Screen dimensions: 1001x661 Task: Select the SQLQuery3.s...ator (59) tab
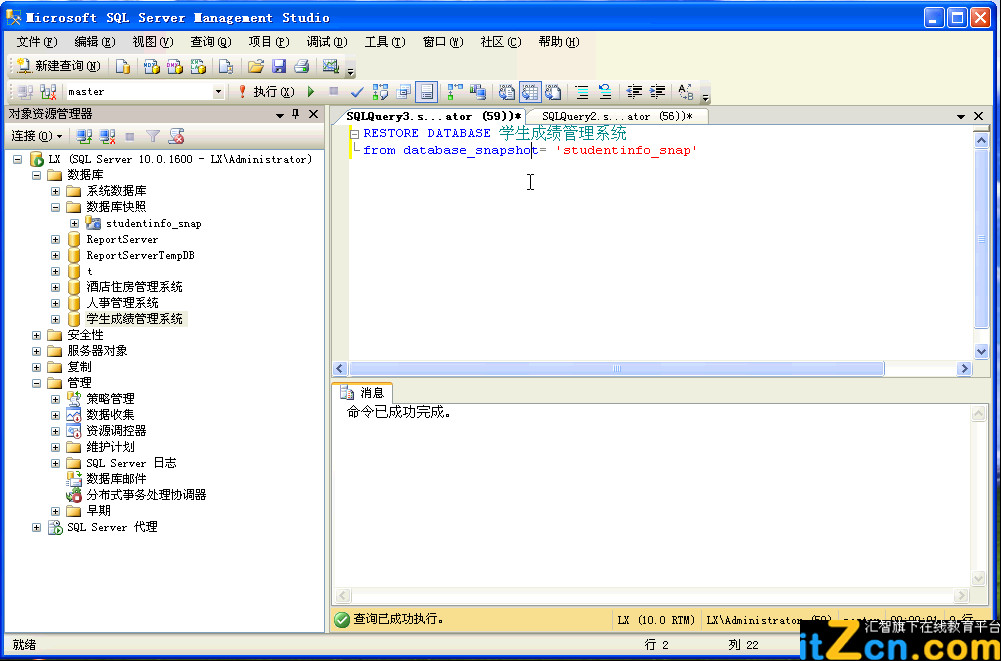(x=433, y=116)
